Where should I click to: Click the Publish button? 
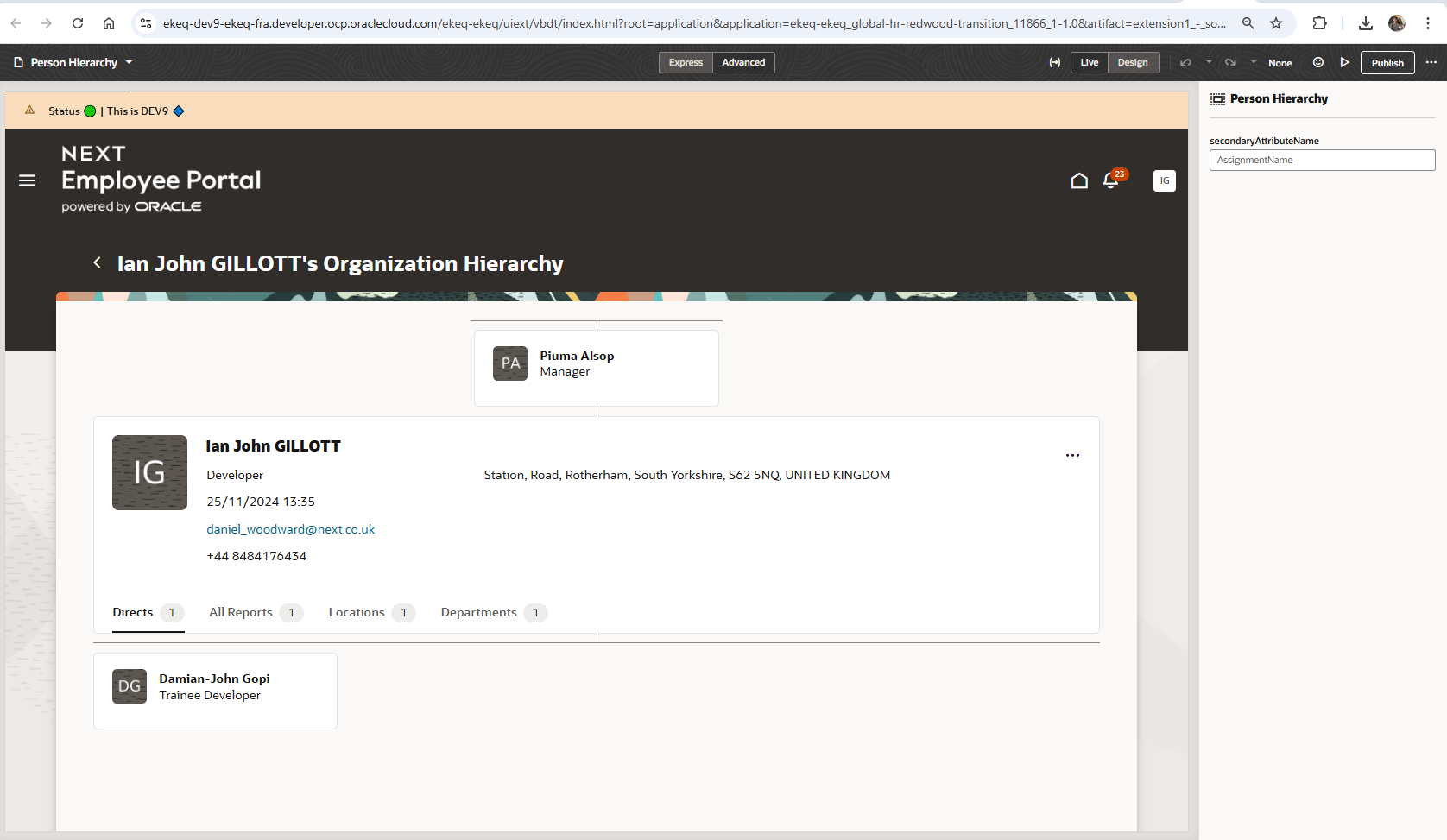1387,63
